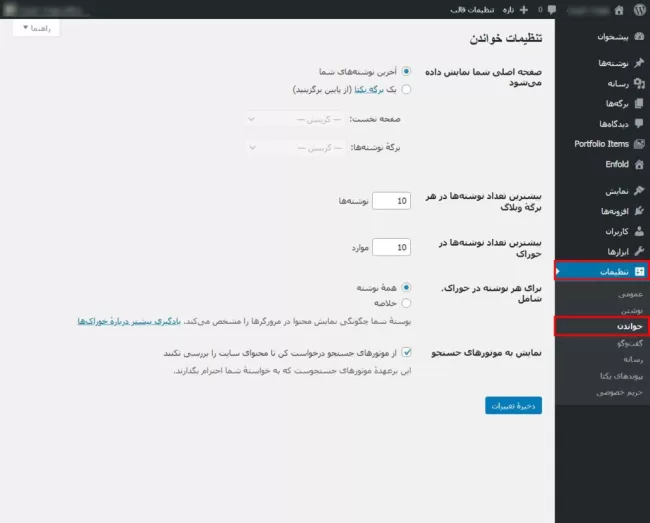The width and height of the screenshot is (650, 523).
Task: Open the Dashboard (پیشخوان) gauge icon
Action: pos(640,37)
